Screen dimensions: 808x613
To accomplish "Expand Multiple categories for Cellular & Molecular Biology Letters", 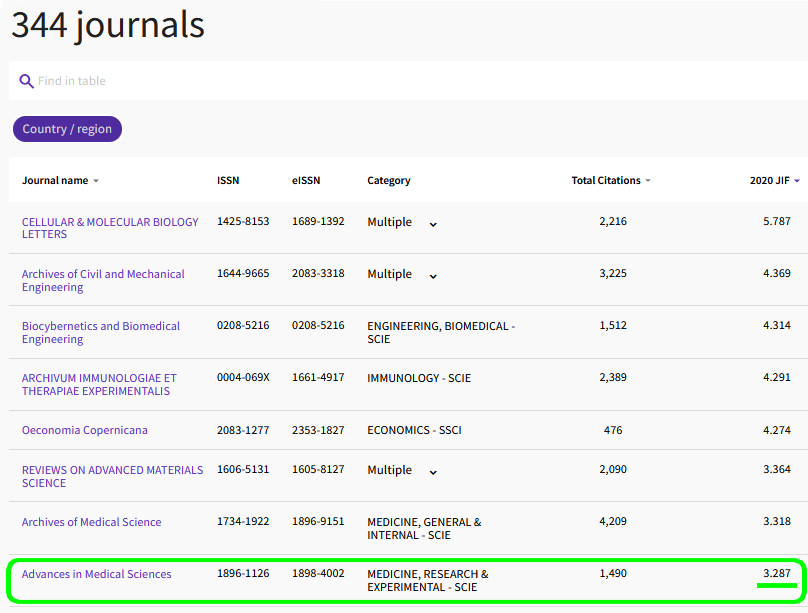I will point(433,223).
